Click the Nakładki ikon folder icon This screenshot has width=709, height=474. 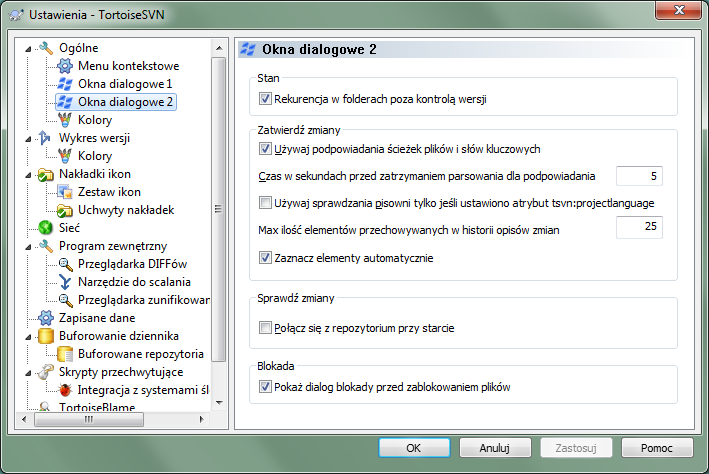[x=46, y=174]
